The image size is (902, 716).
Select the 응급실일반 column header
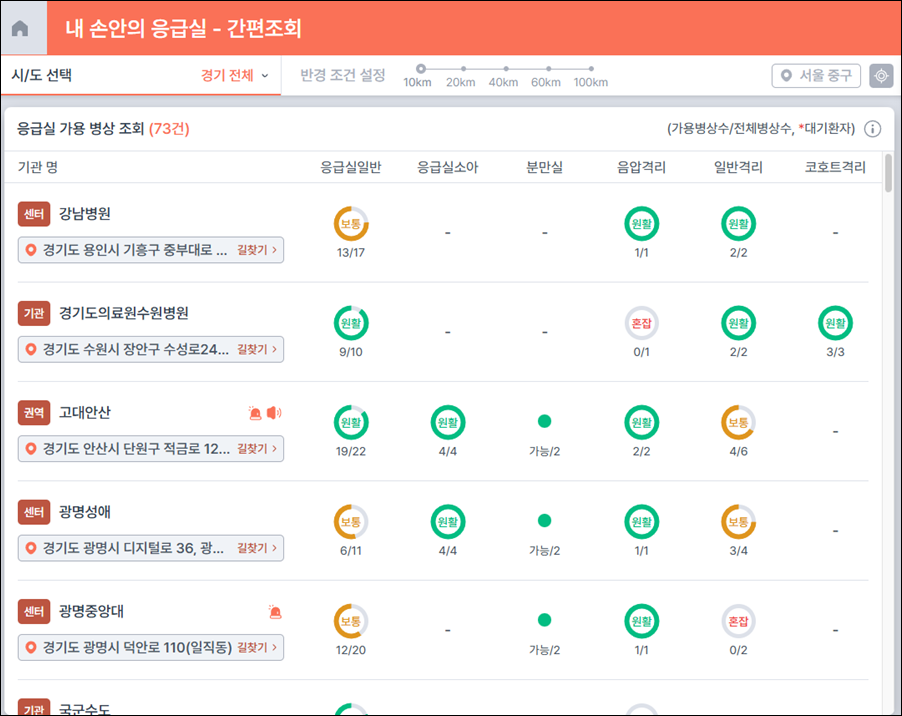point(351,167)
